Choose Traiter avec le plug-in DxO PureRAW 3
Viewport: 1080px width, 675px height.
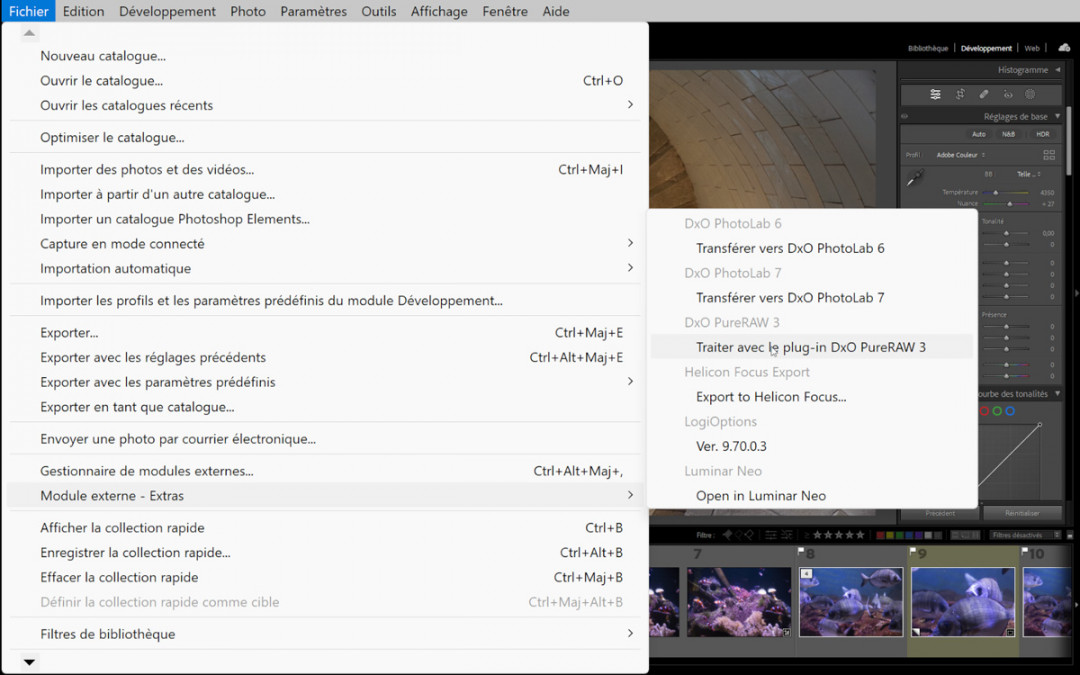tap(811, 347)
